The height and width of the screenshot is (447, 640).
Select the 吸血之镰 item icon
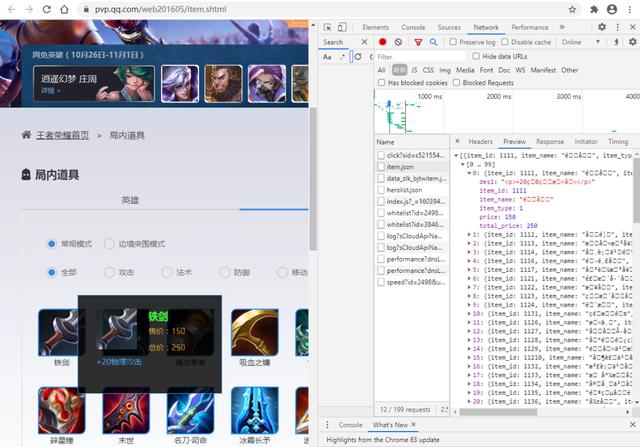coord(255,332)
